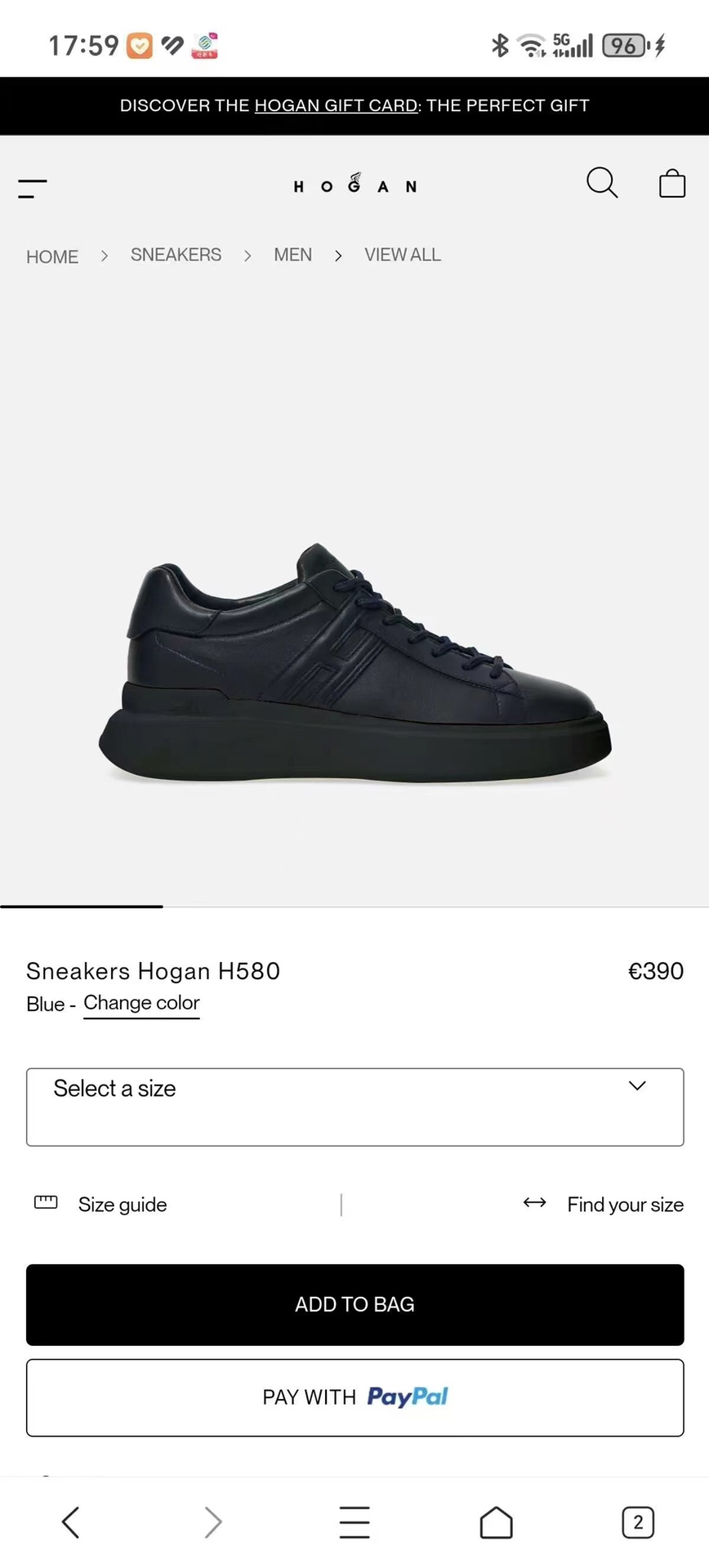Click the size dropdown chevron arrow
Viewport: 709px width, 1568px height.
coord(637,1086)
